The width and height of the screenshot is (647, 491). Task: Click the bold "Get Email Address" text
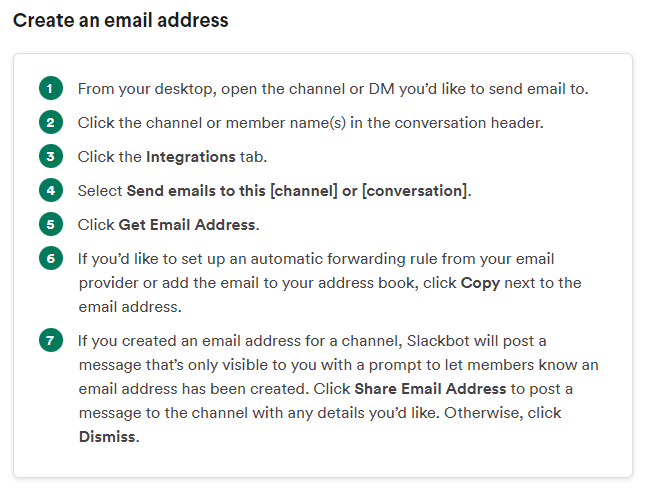(188, 225)
